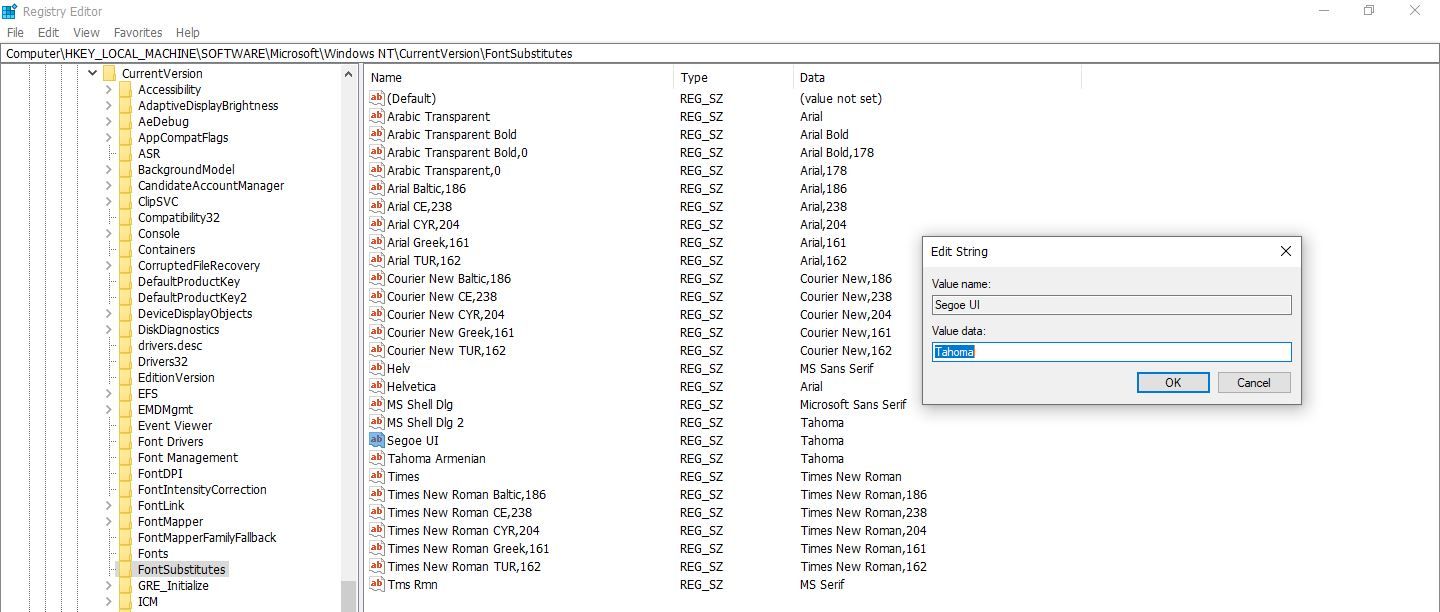Click the Value data field containing Tahoma
This screenshot has width=1440, height=612.
tap(1111, 352)
